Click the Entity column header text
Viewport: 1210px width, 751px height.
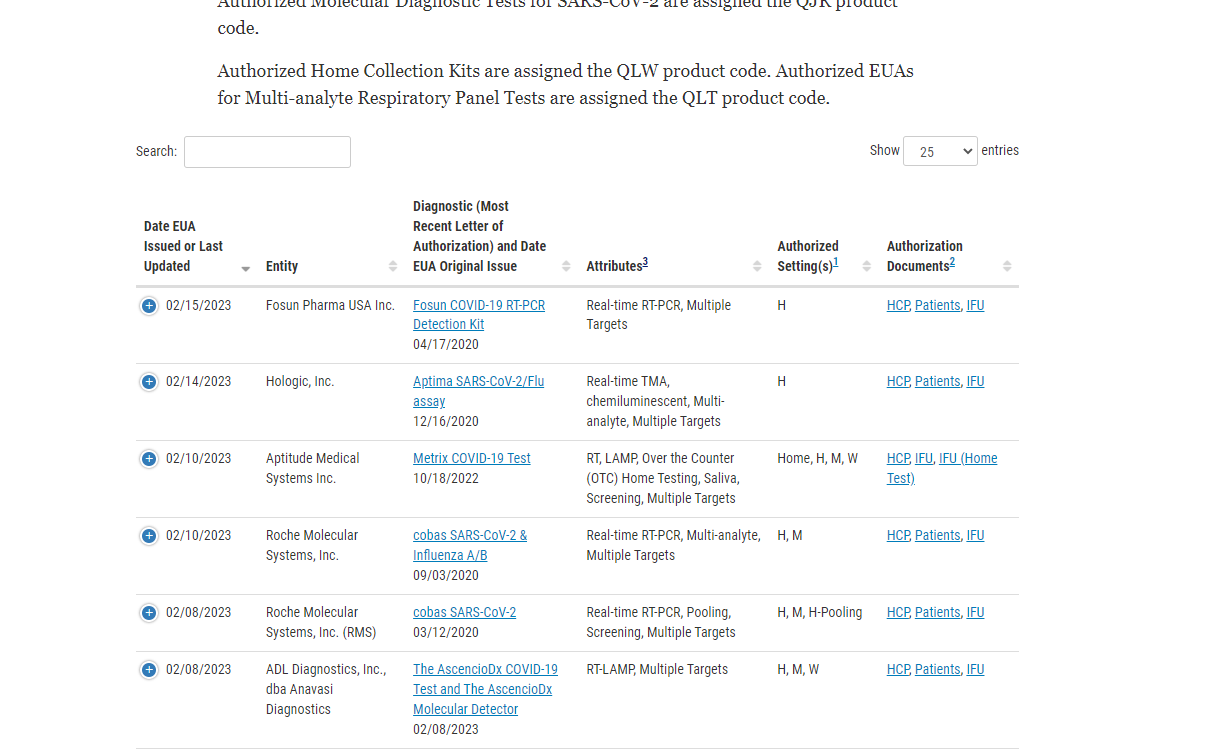click(282, 266)
